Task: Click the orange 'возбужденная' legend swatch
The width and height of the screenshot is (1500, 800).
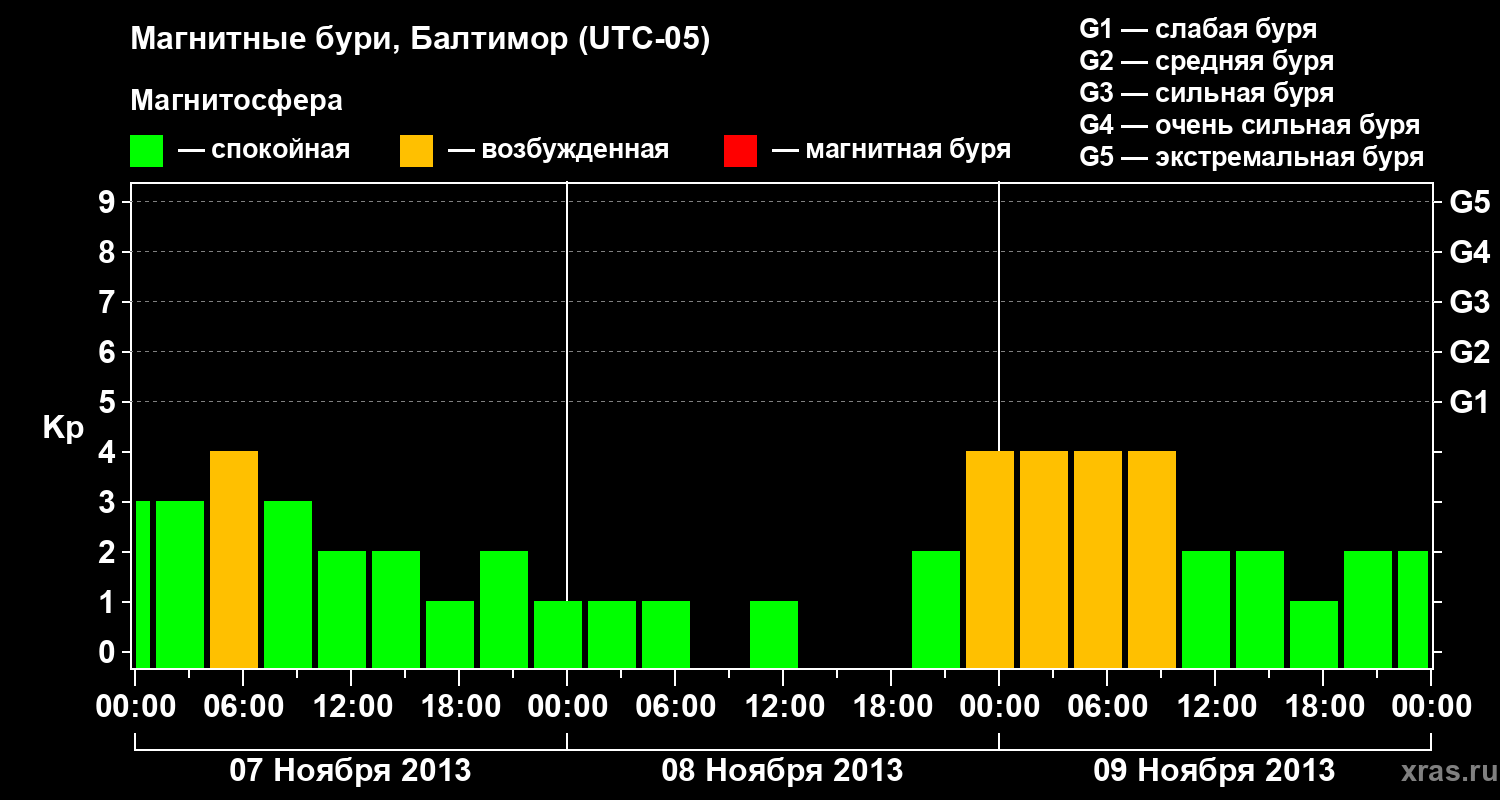Action: (x=417, y=151)
